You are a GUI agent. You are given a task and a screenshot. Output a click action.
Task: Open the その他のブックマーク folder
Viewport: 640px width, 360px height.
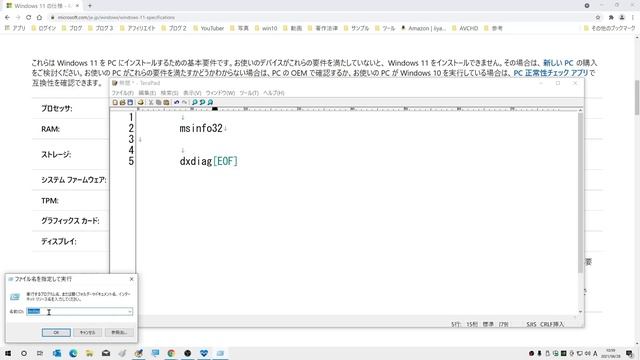point(609,28)
